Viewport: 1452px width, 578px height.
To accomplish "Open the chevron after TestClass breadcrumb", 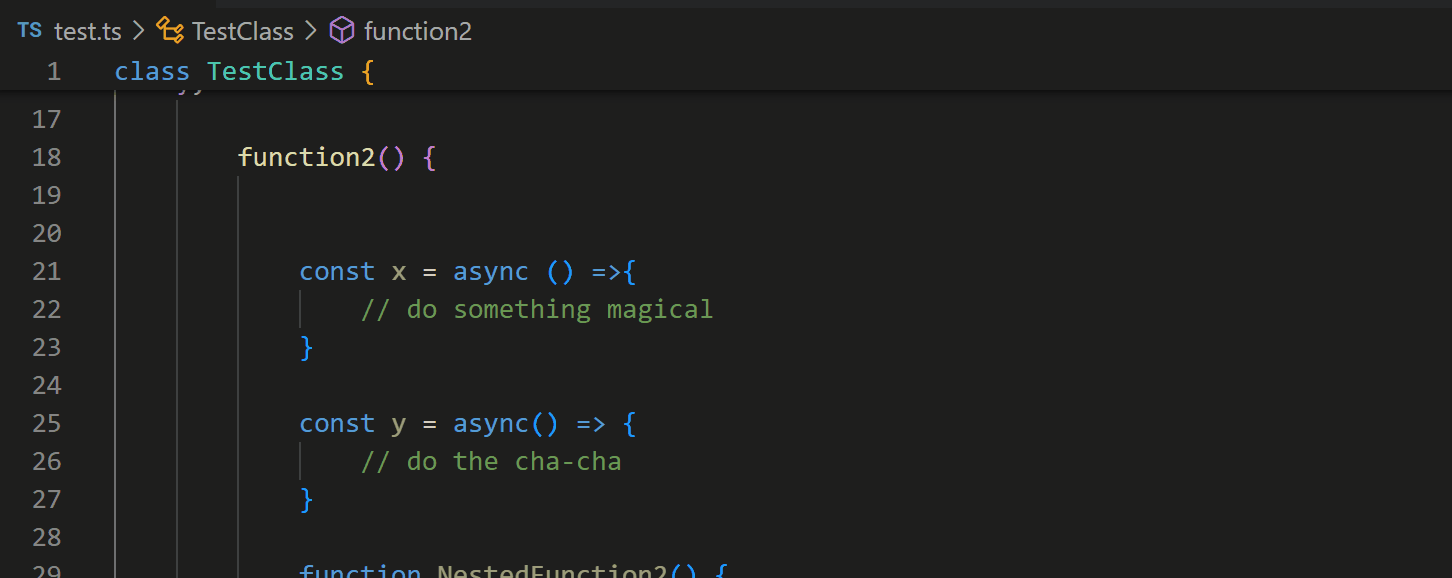I will [x=310, y=31].
